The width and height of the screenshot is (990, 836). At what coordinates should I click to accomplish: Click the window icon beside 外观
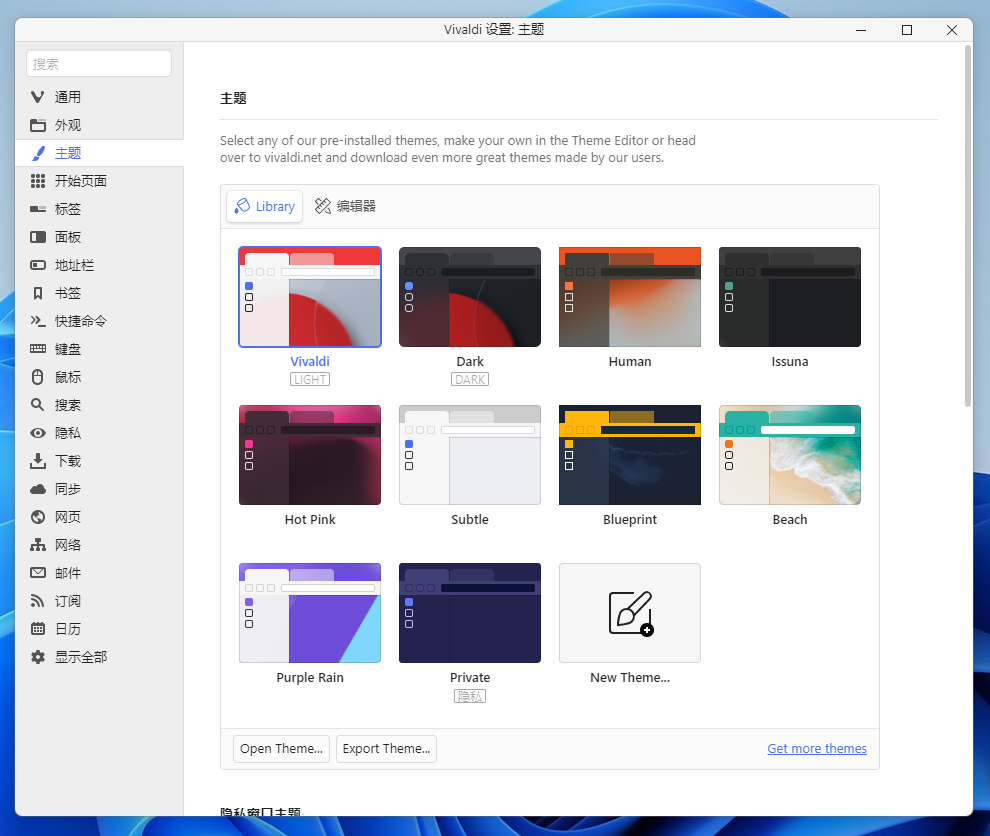pyautogui.click(x=38, y=125)
